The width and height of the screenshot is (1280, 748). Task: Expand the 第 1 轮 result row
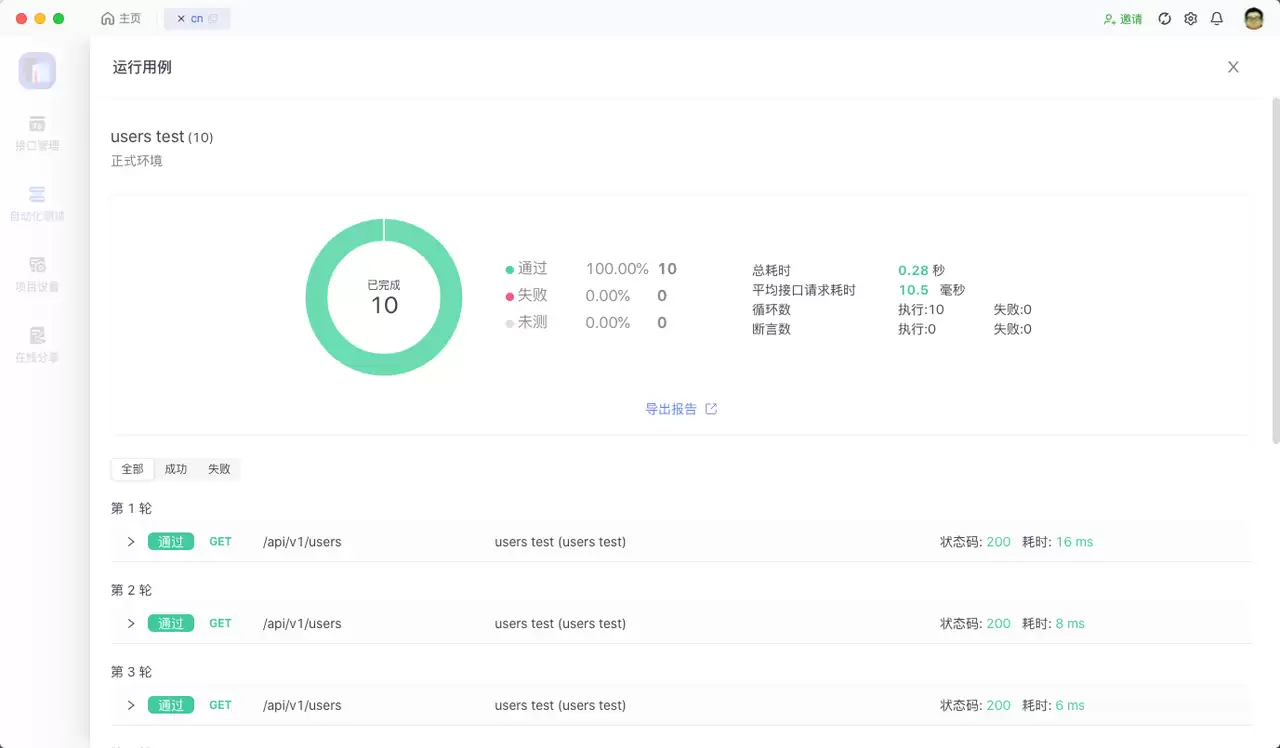[x=131, y=542]
